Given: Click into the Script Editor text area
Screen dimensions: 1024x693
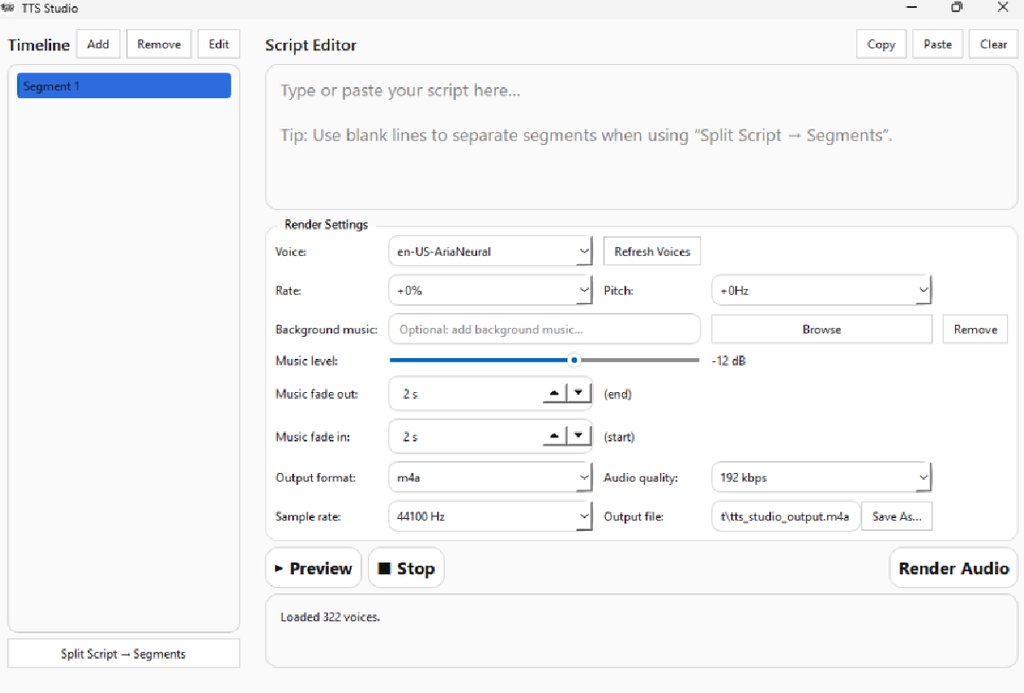Looking at the screenshot, I should [x=640, y=140].
